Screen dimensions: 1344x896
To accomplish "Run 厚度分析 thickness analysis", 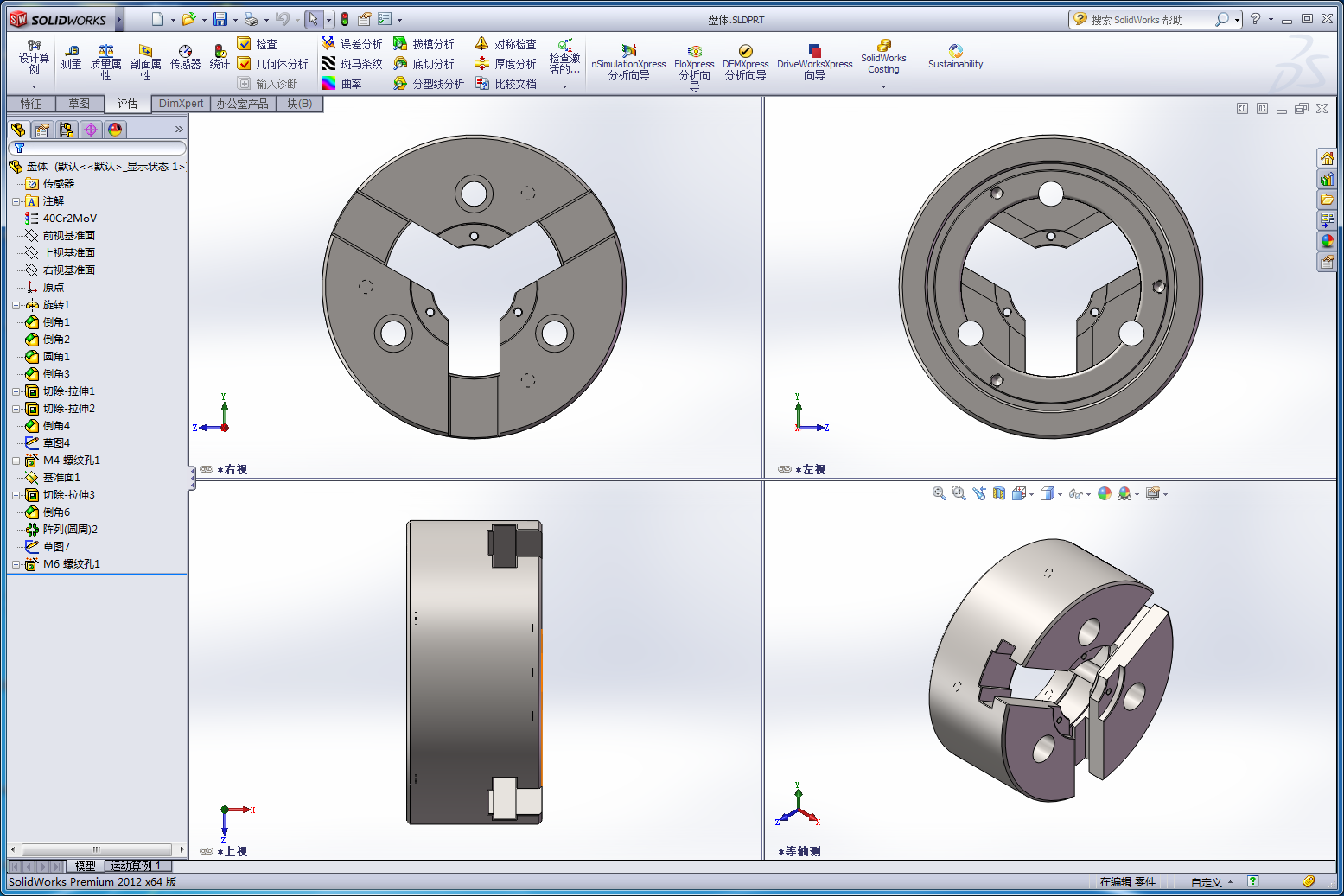I will point(506,64).
